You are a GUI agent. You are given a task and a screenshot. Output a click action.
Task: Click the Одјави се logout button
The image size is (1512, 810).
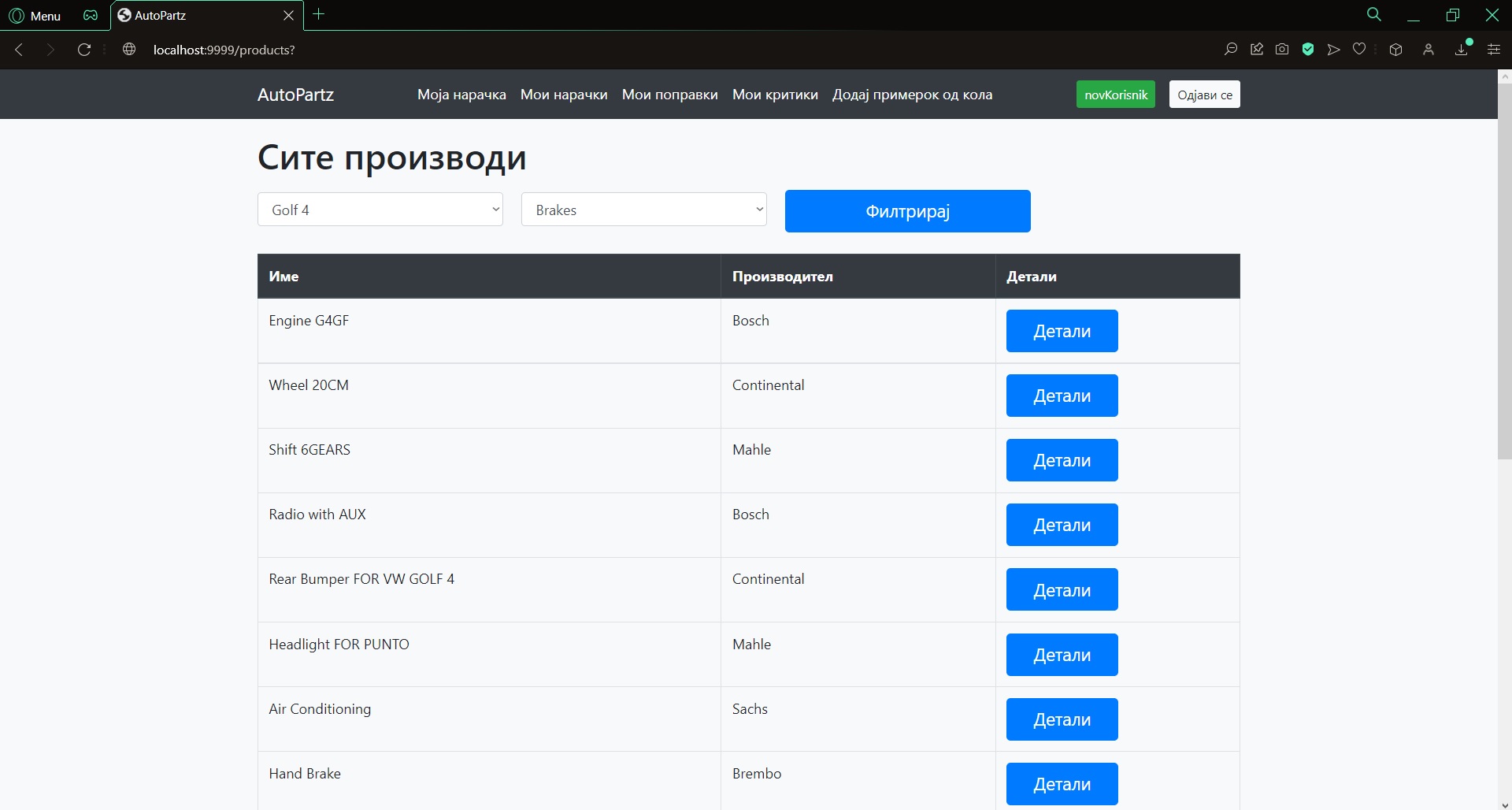(1204, 95)
